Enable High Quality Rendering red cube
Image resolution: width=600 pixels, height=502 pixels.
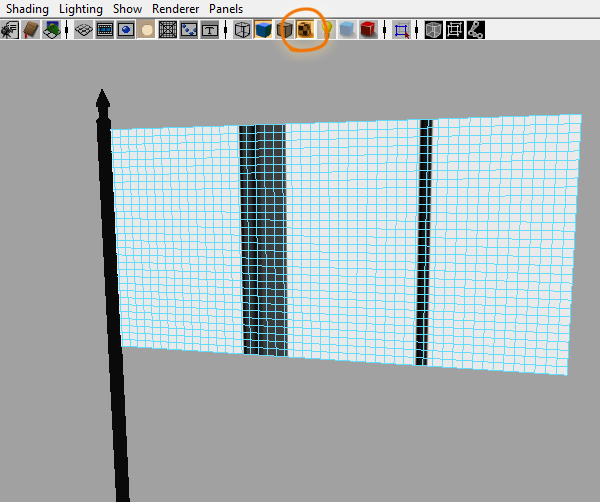click(368, 30)
